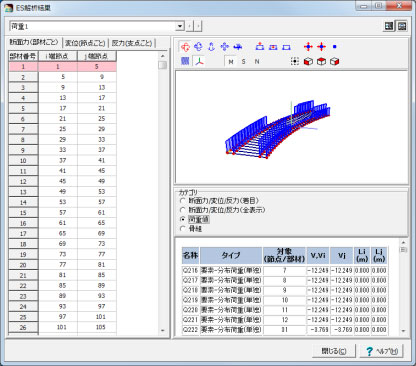416x366 pixels.
Task: Select the pan move arrows tool
Action: 224,47
